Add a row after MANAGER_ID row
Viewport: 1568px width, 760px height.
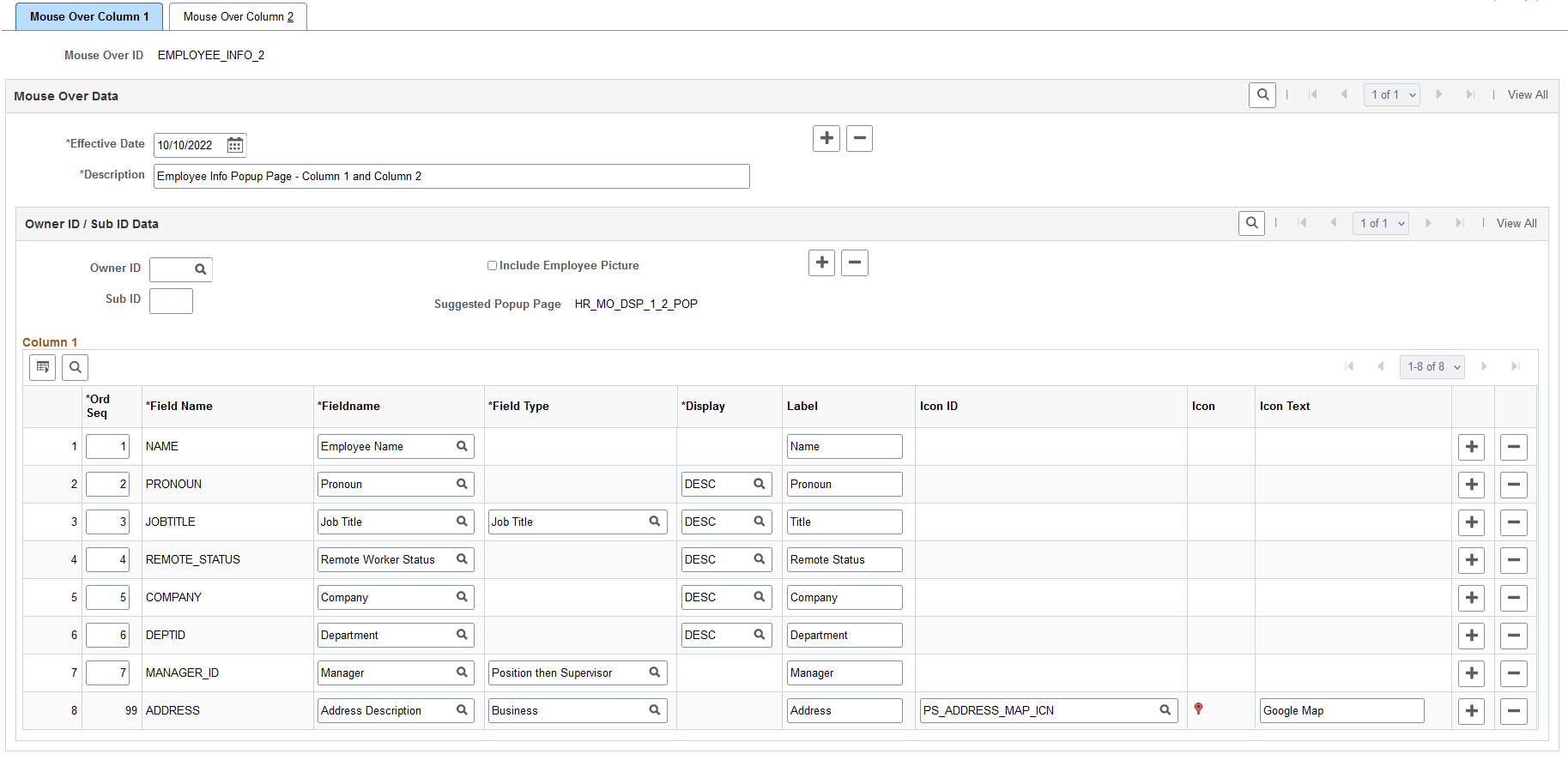1471,673
